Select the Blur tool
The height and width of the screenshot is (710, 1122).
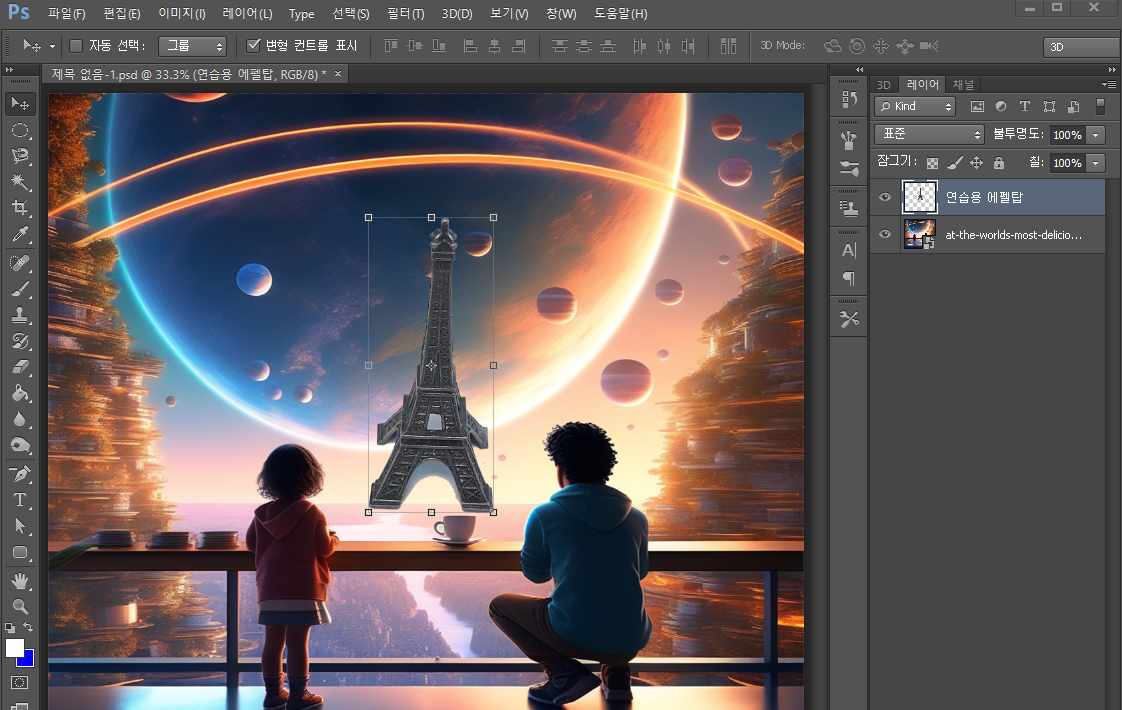point(20,419)
